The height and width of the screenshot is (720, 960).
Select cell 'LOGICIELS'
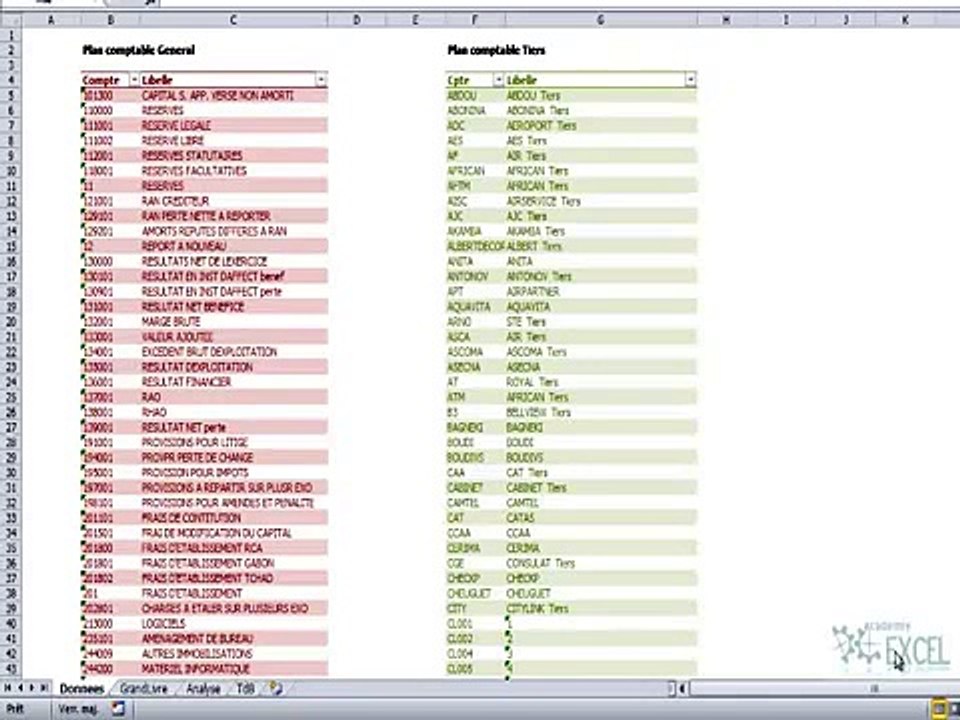234,623
